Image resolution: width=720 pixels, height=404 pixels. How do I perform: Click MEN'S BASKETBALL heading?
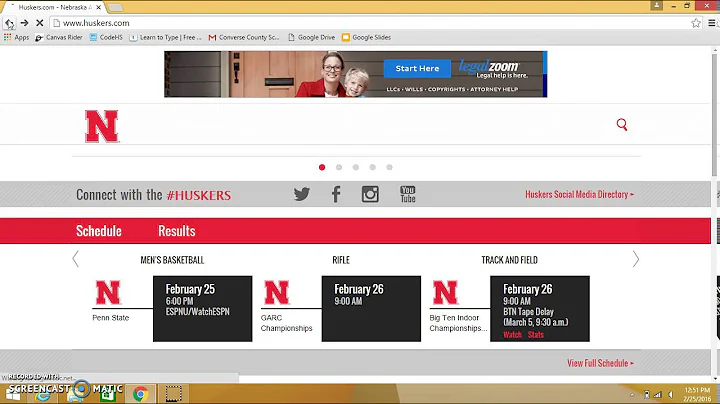pyautogui.click(x=172, y=260)
